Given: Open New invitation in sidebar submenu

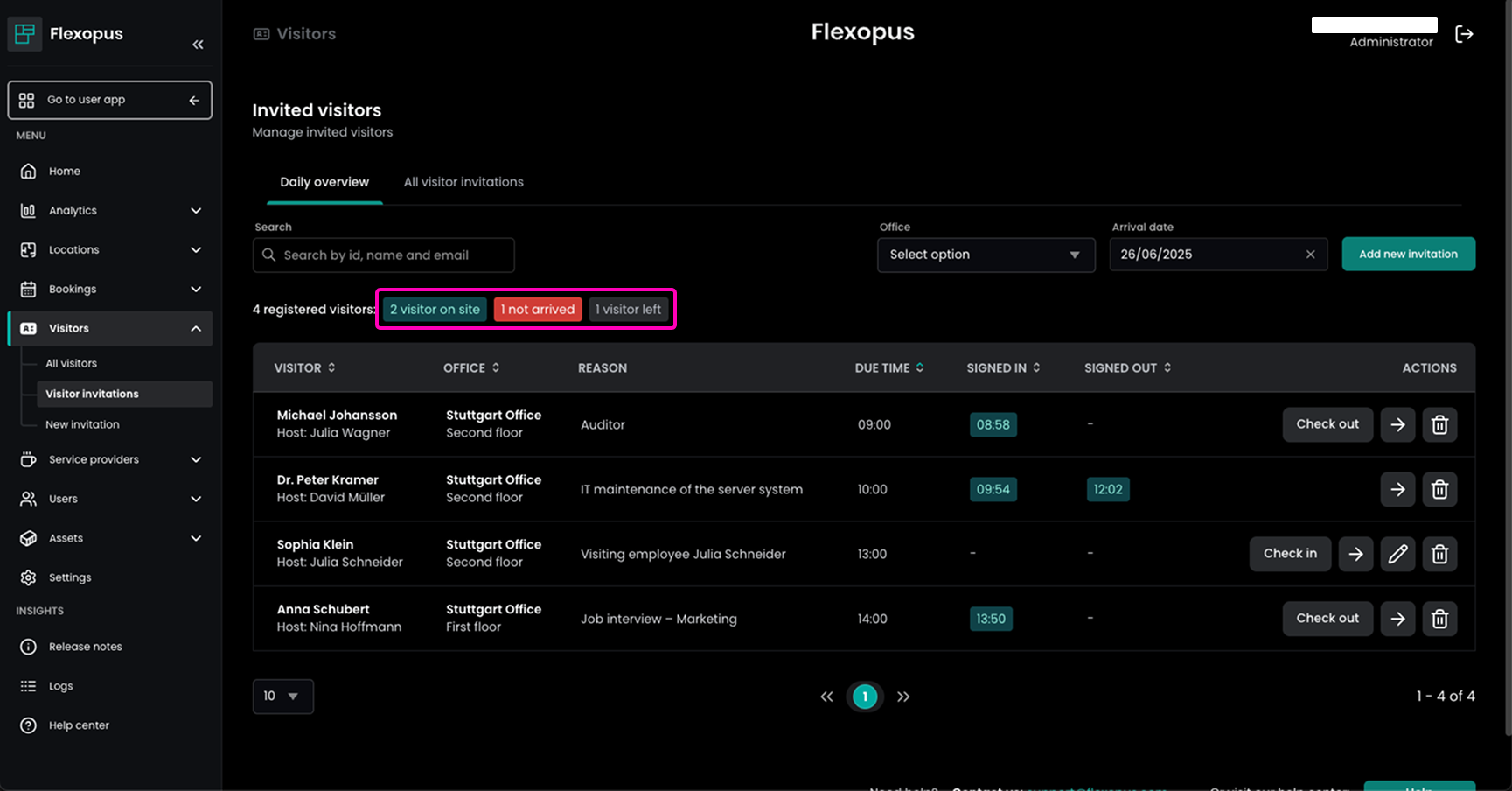Looking at the screenshot, I should pyautogui.click(x=82, y=424).
